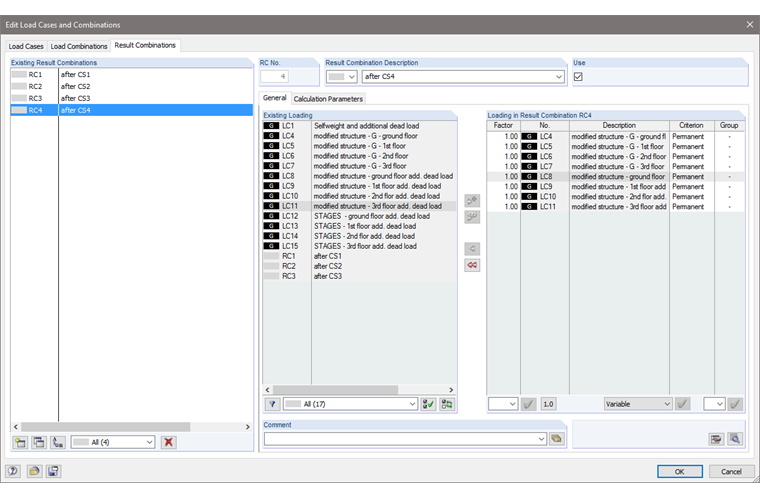
Task: Click the renumber combinations icon beside All (4)
Action: [58, 442]
